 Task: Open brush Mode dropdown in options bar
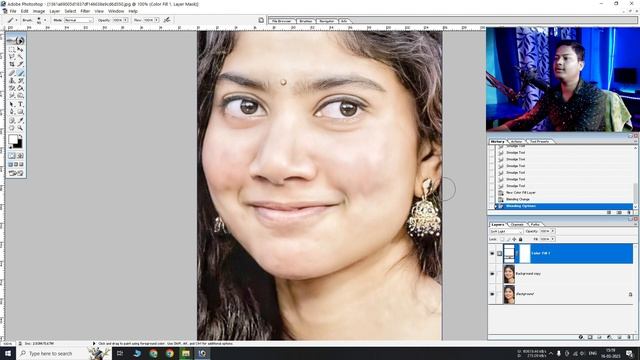78,20
